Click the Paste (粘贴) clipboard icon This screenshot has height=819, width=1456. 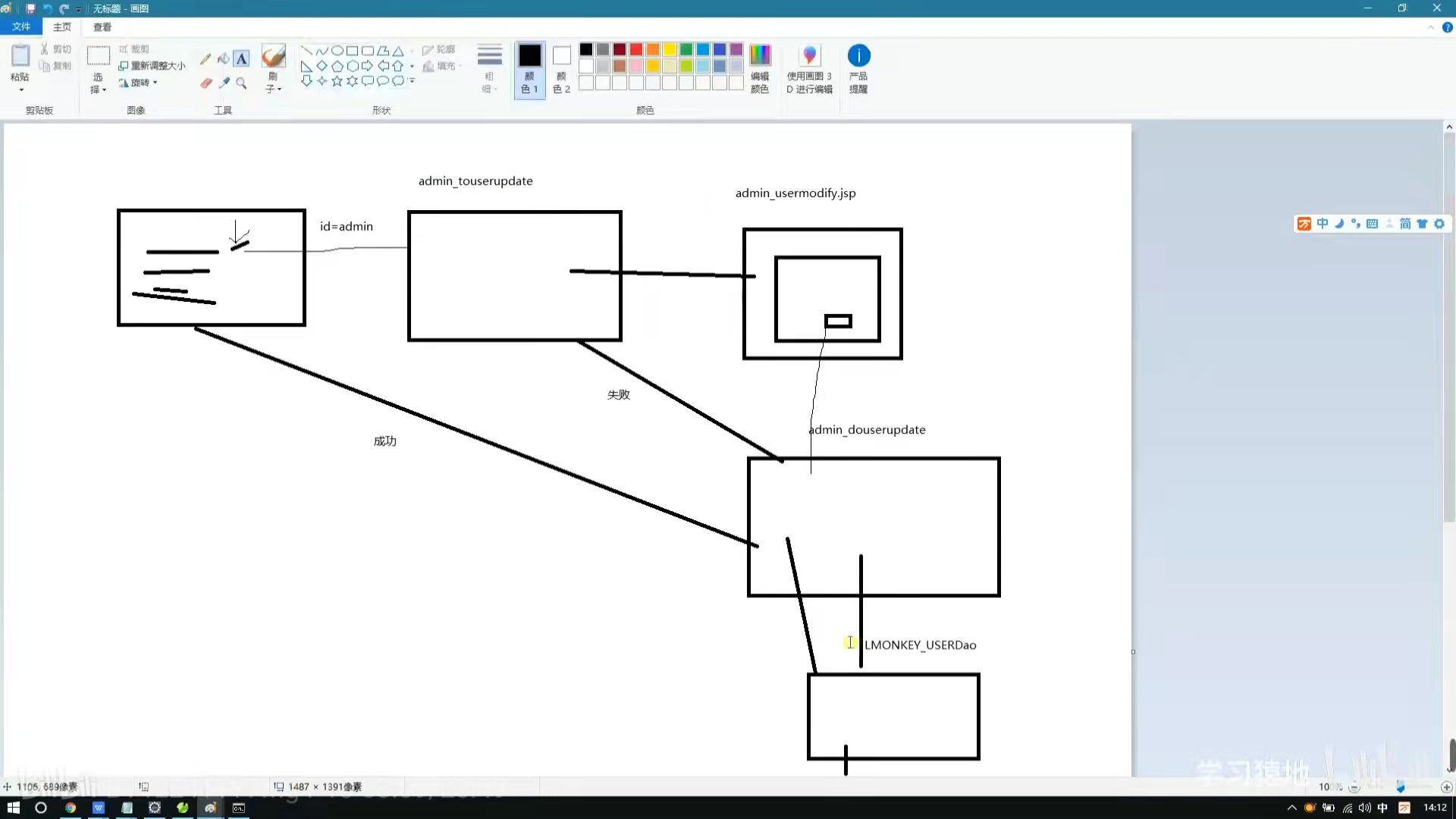pyautogui.click(x=20, y=55)
